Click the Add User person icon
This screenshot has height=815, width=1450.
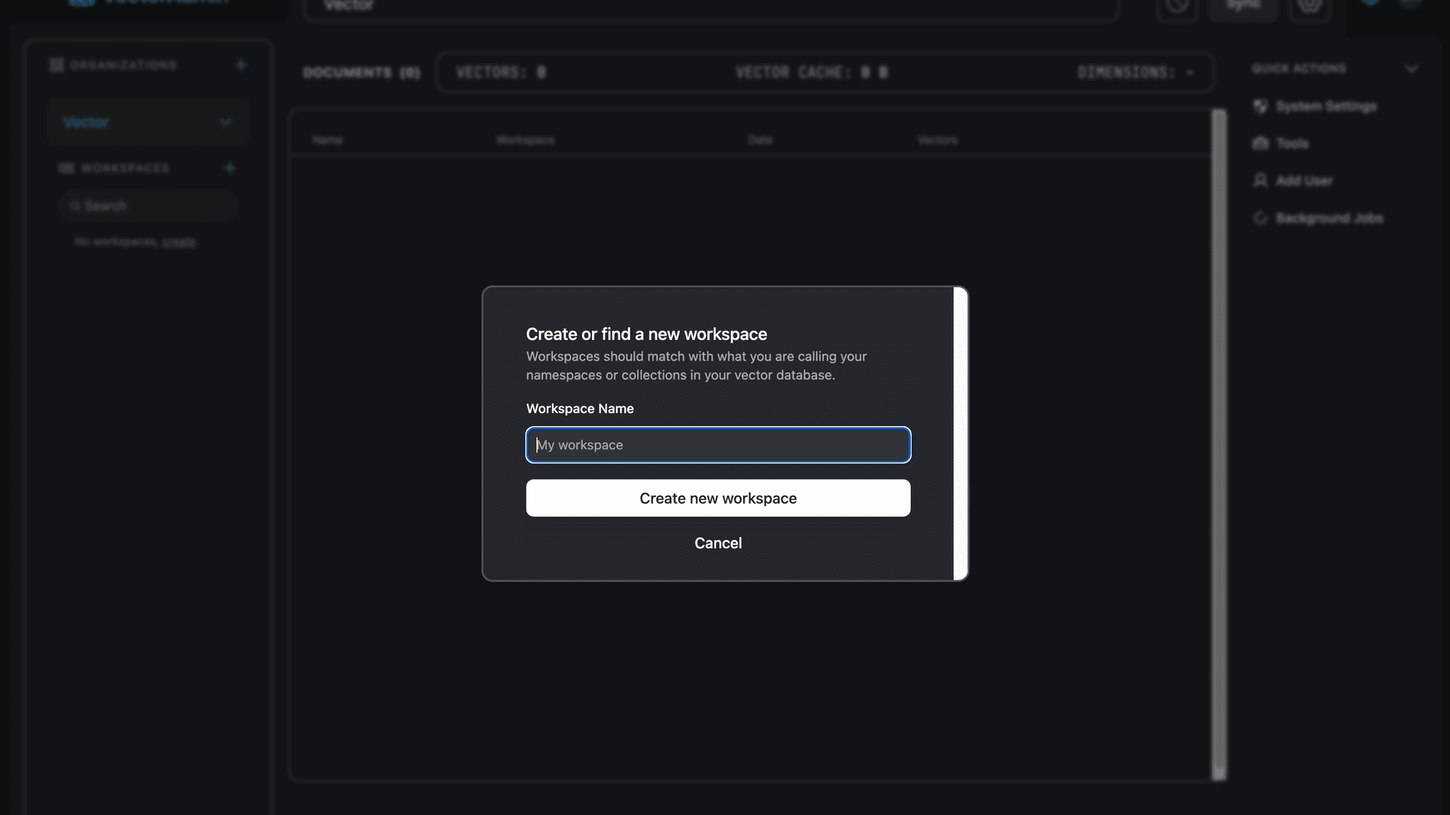[1260, 181]
